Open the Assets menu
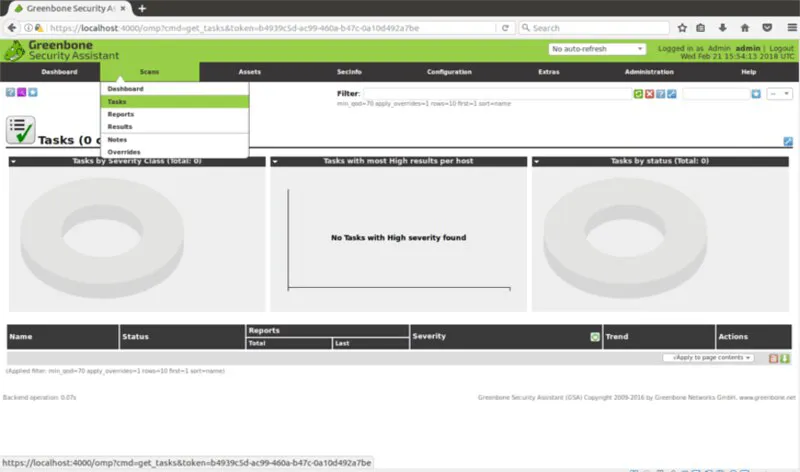The image size is (800, 472). (249, 72)
